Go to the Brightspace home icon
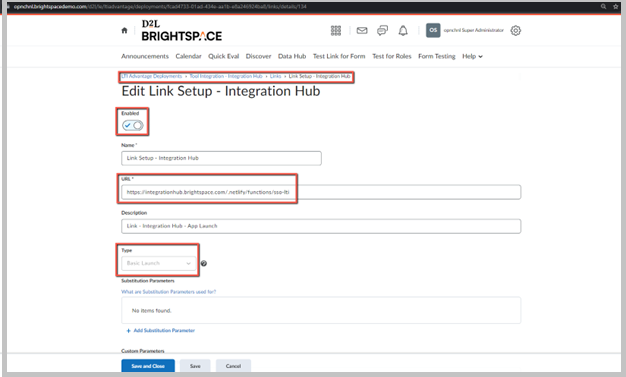 (124, 30)
